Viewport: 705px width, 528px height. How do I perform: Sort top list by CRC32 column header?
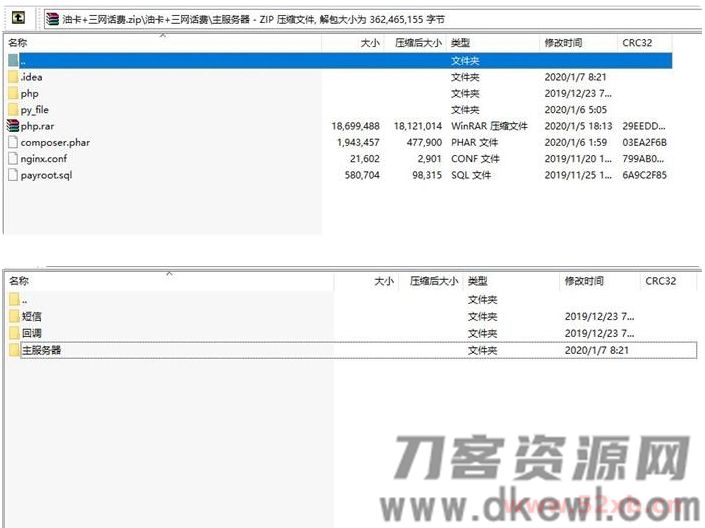click(x=637, y=43)
